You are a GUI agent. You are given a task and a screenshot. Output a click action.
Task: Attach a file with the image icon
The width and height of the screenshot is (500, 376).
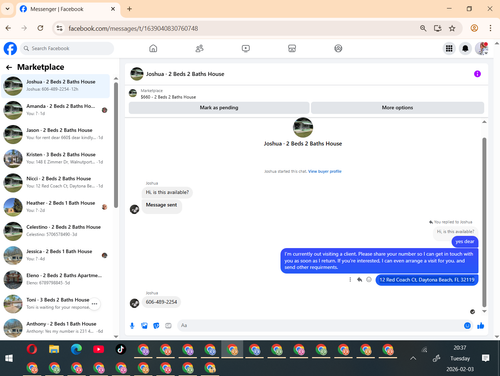tap(144, 326)
